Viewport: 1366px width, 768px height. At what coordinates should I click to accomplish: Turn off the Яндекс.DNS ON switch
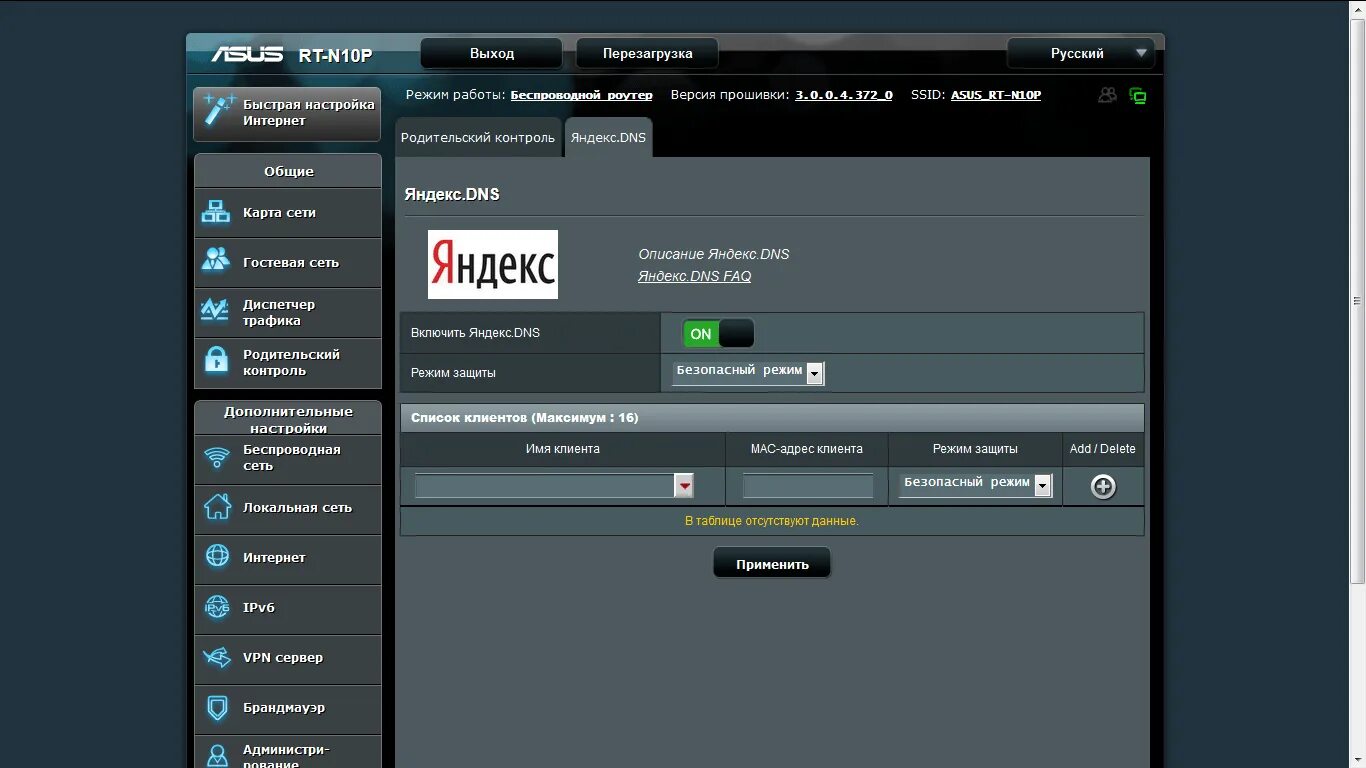(718, 333)
